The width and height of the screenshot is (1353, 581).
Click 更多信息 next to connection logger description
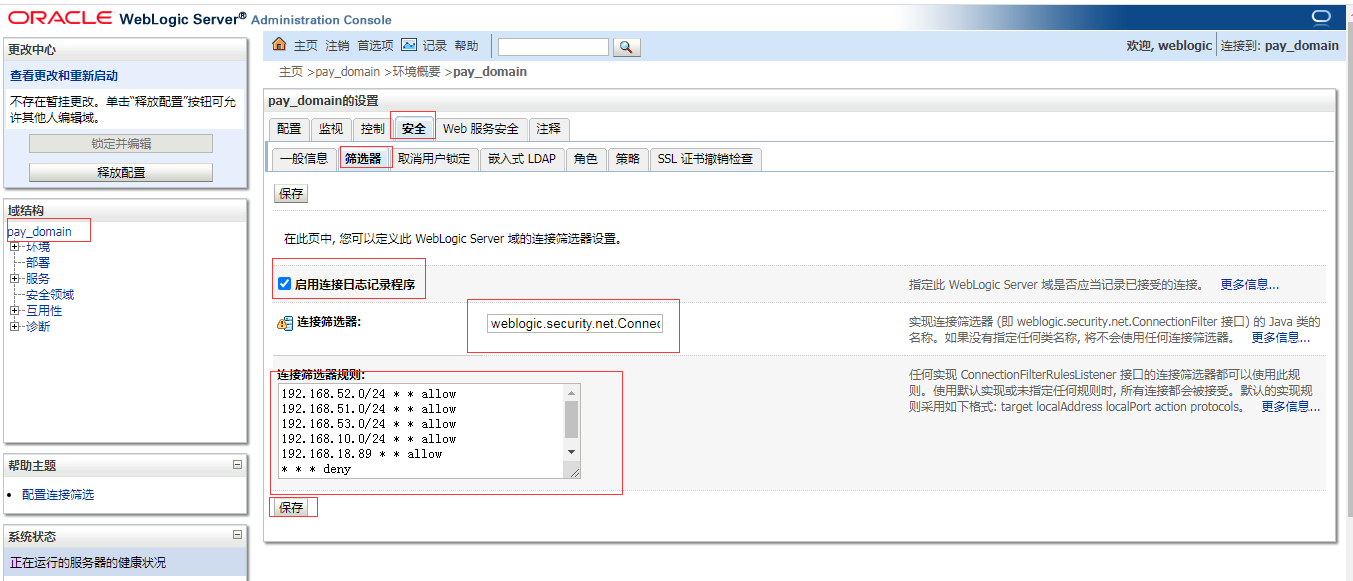(1249, 285)
